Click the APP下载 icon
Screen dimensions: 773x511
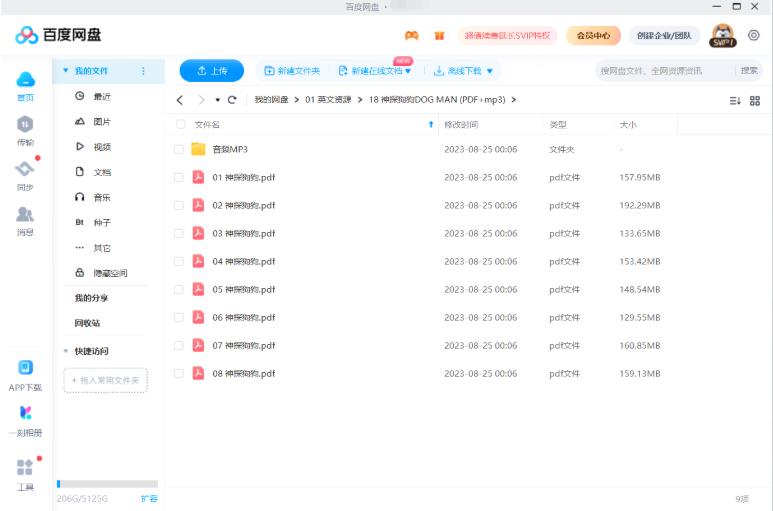point(25,368)
